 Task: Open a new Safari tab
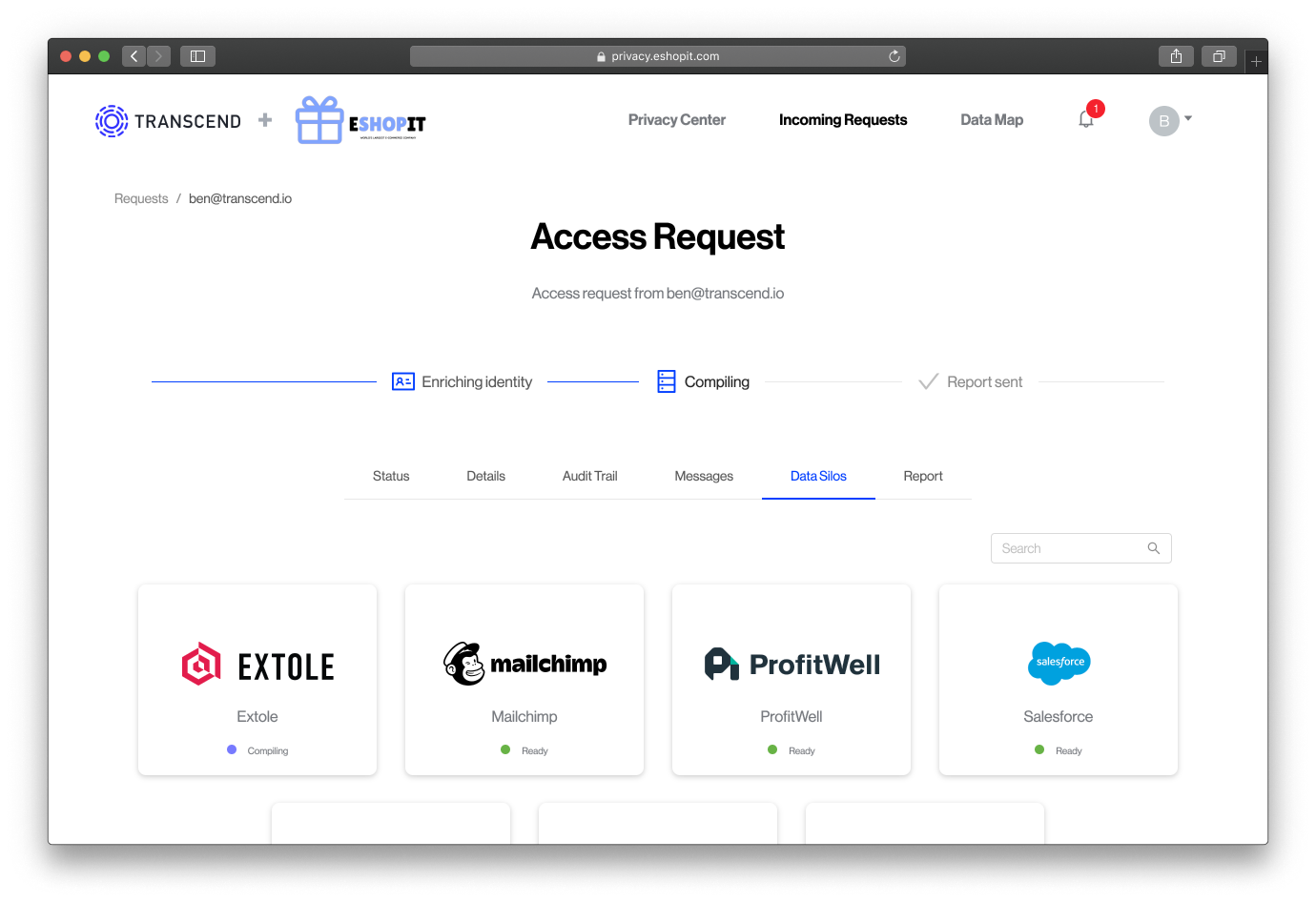[1256, 61]
